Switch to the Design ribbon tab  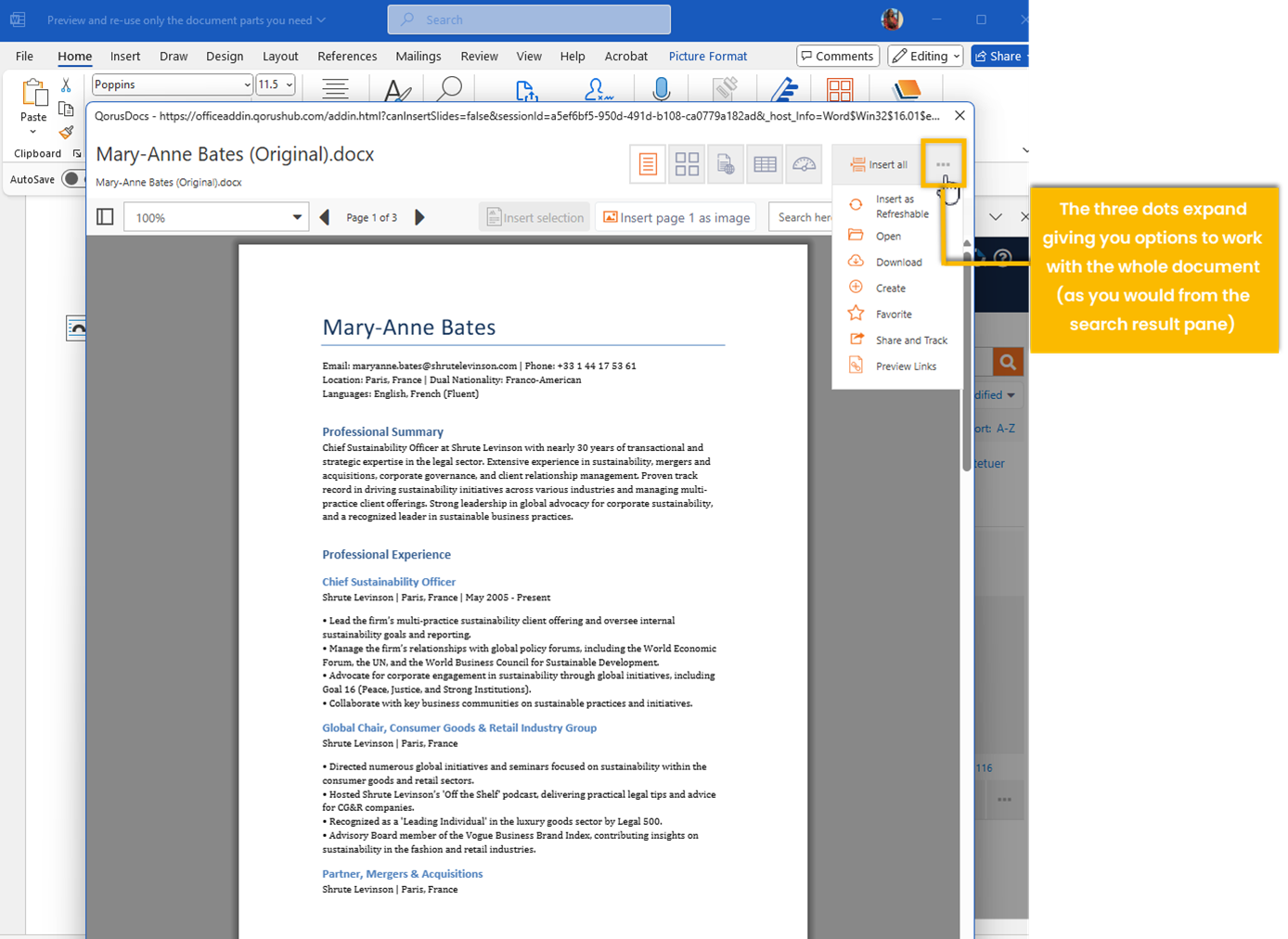[x=225, y=56]
